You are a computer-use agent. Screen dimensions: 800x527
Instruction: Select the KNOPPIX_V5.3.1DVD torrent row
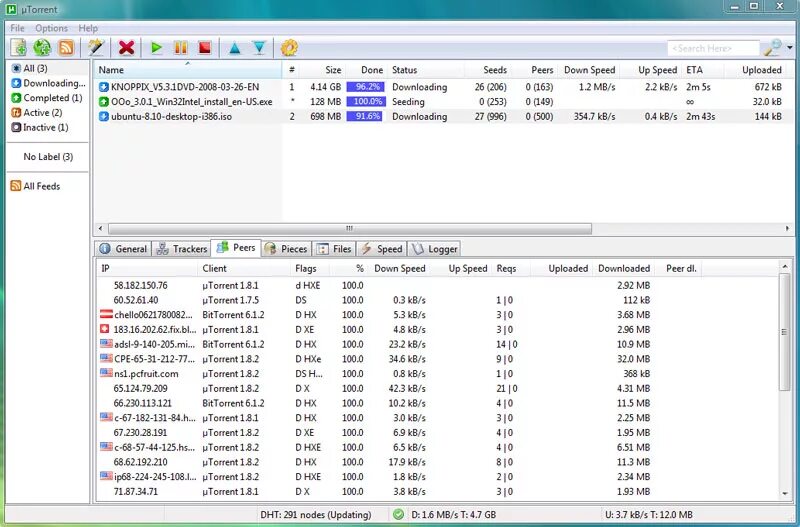click(444, 87)
